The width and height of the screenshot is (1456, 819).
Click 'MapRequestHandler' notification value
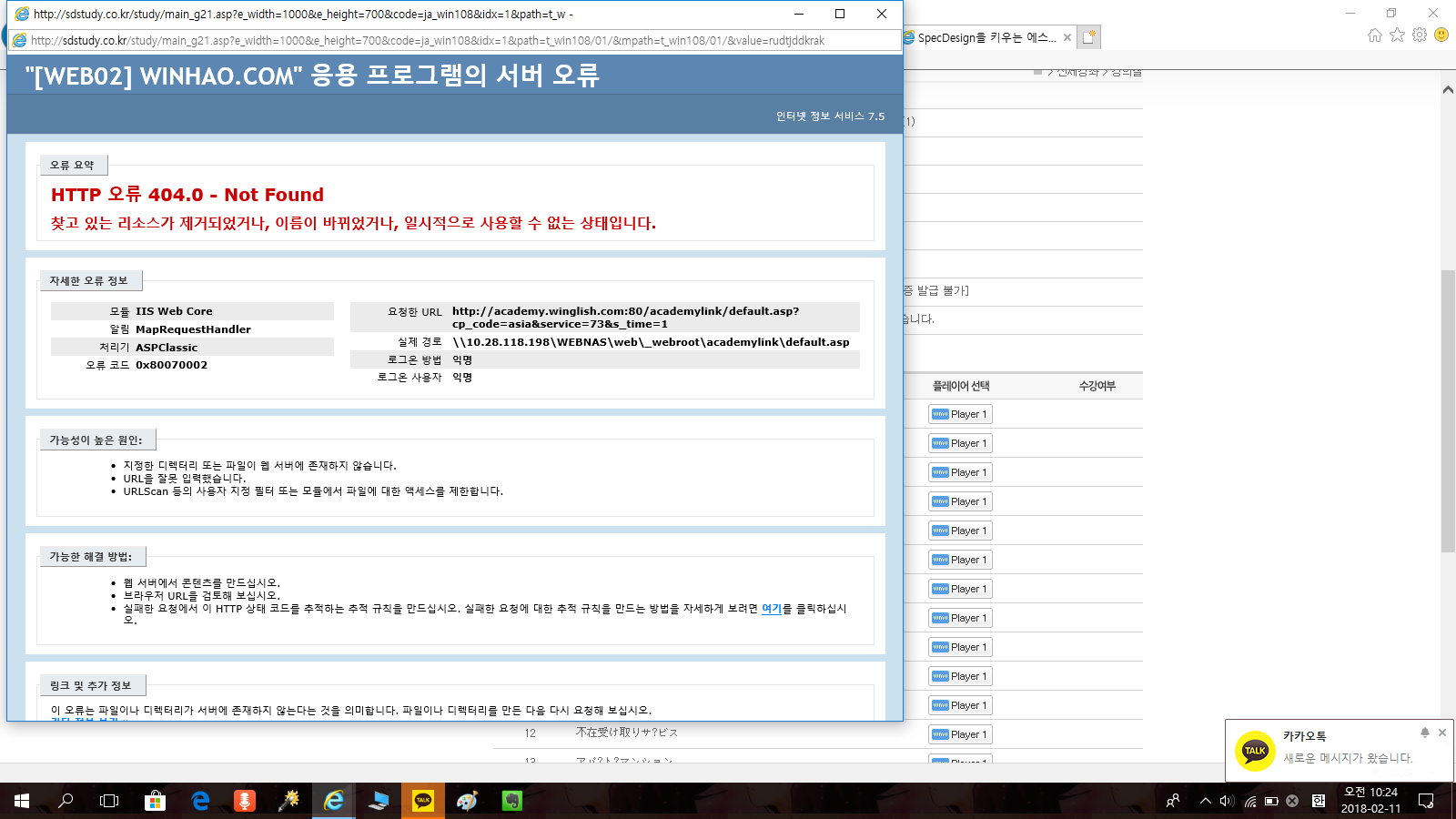pos(193,329)
